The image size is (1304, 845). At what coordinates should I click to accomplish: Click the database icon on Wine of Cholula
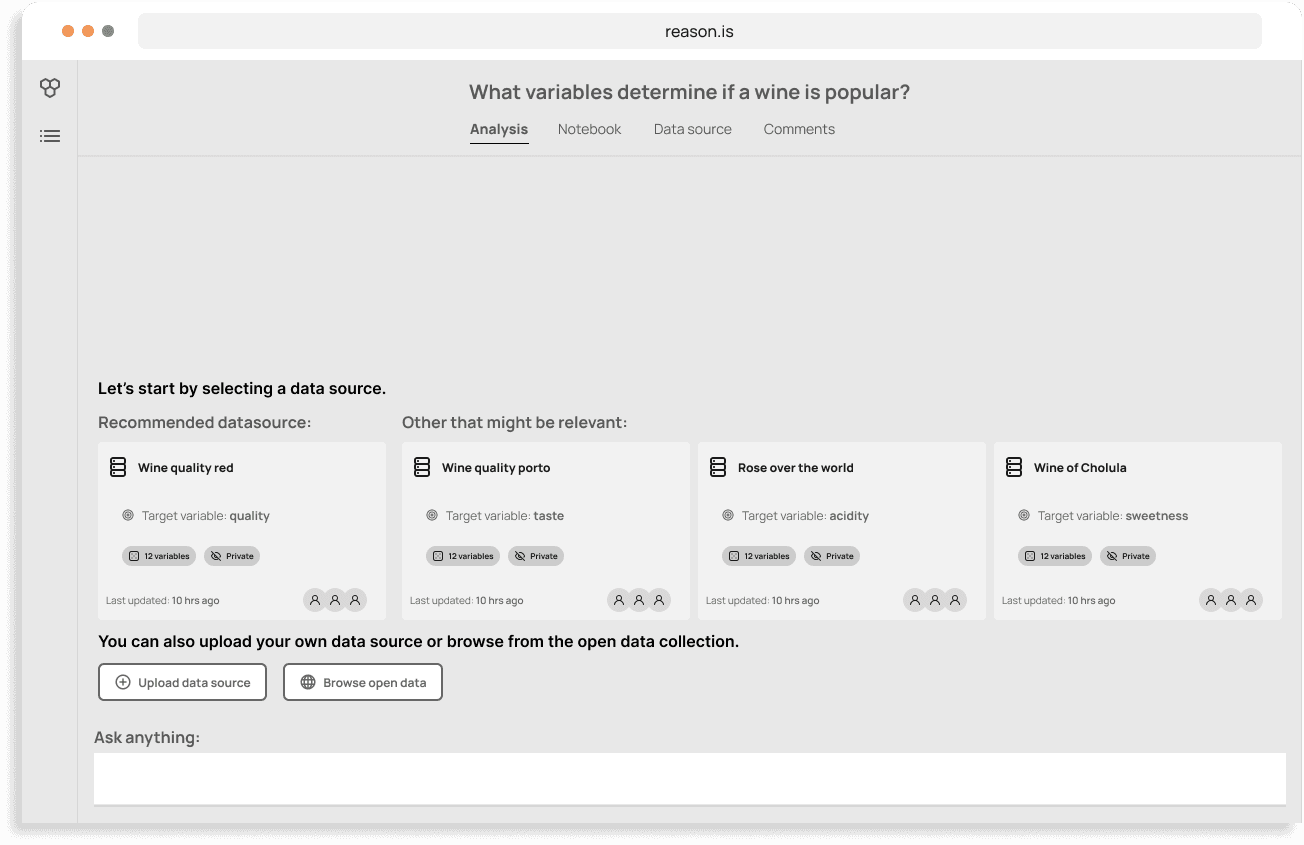tap(1013, 467)
